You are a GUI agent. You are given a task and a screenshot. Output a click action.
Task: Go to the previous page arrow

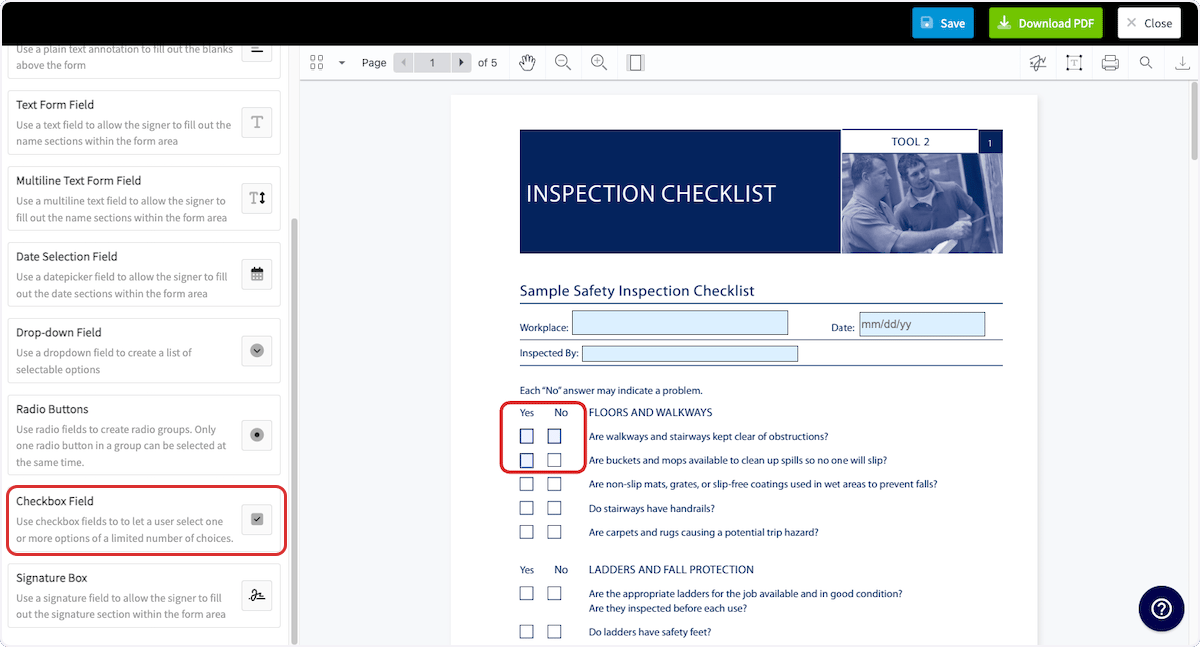(403, 63)
